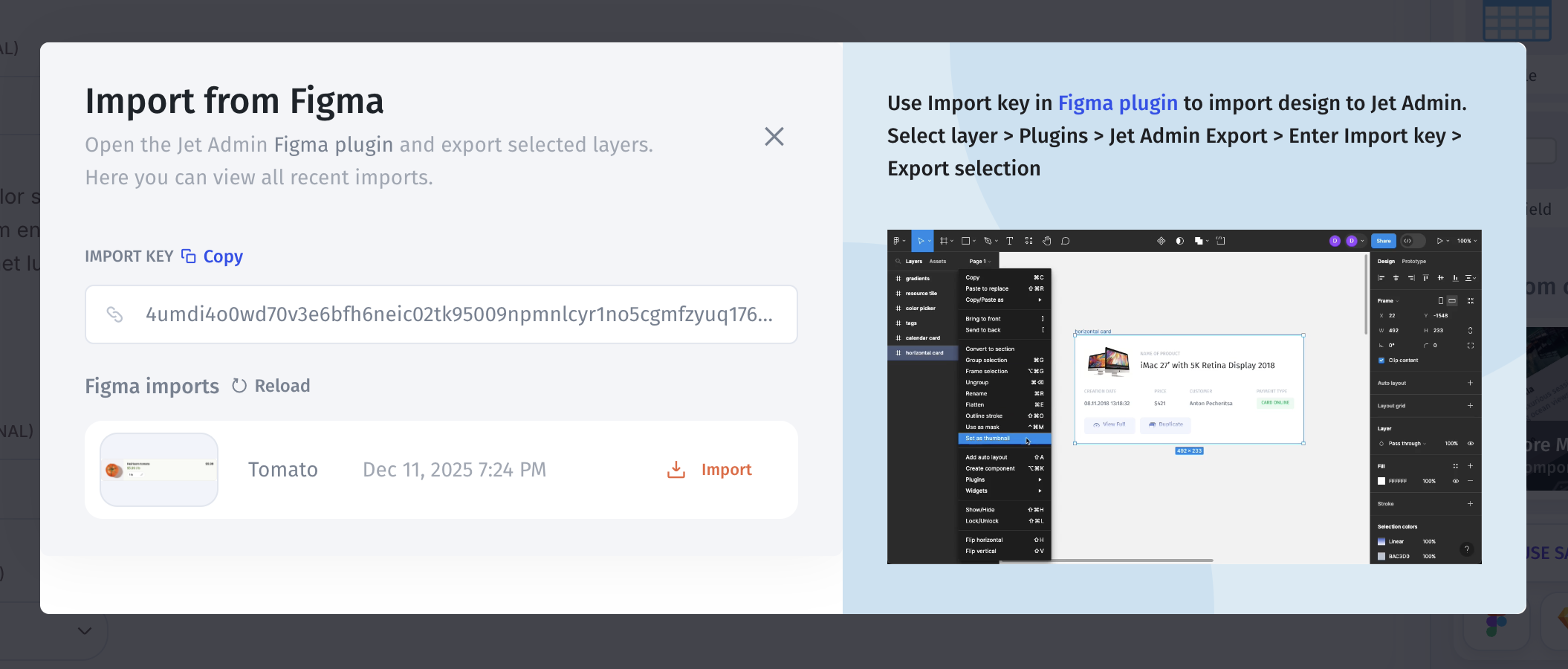1568x669 pixels.
Task: Reload the Figma imports list
Action: [x=271, y=386]
